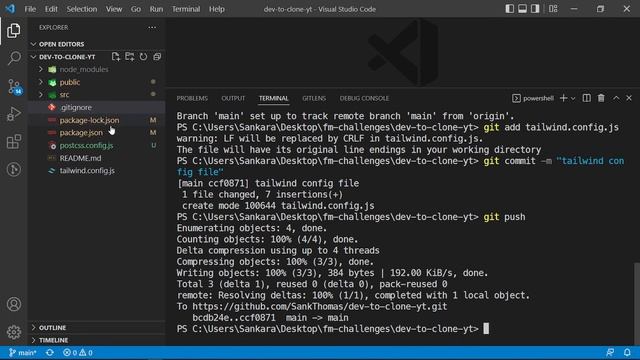This screenshot has width=640, height=360.
Task: Open the Explorer view in activity bar
Action: tap(13, 31)
